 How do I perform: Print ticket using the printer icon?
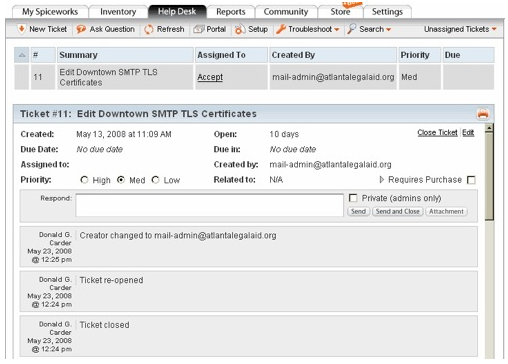point(483,114)
